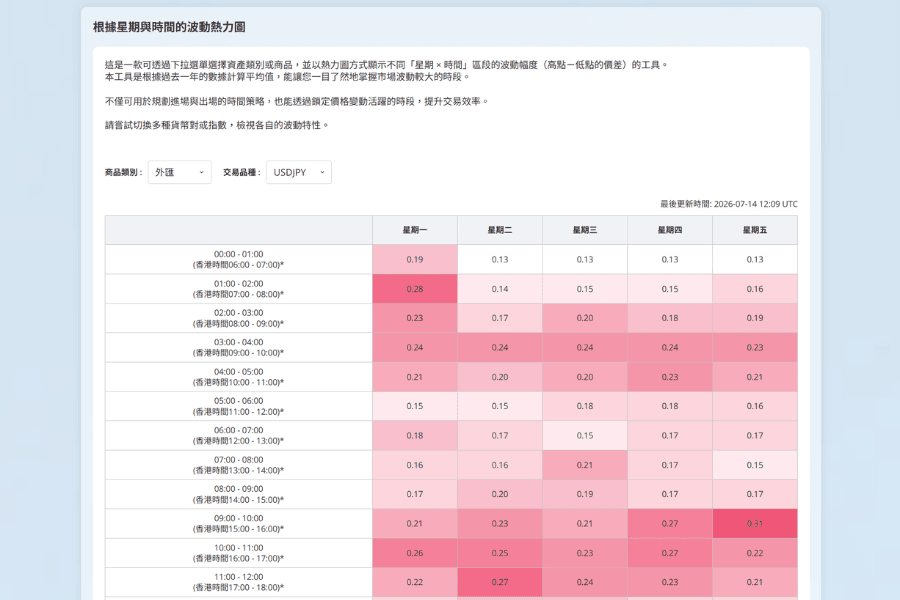Click the 星期四 column header
The image size is (900, 600).
point(670,230)
